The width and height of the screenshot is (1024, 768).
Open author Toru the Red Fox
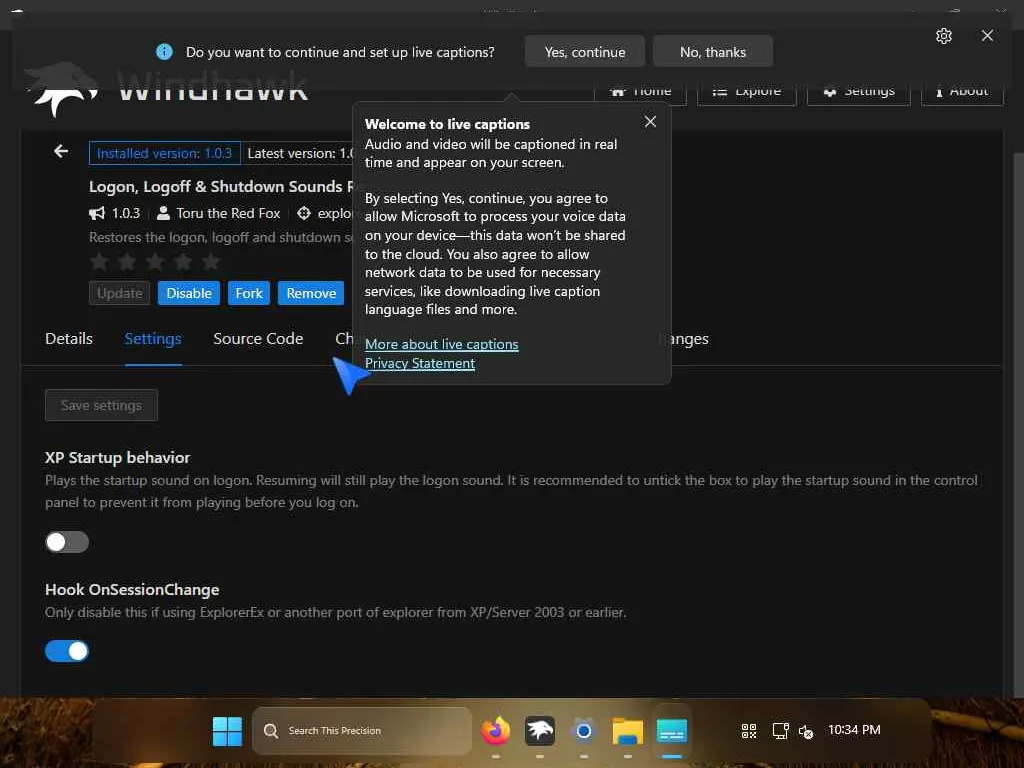228,214
